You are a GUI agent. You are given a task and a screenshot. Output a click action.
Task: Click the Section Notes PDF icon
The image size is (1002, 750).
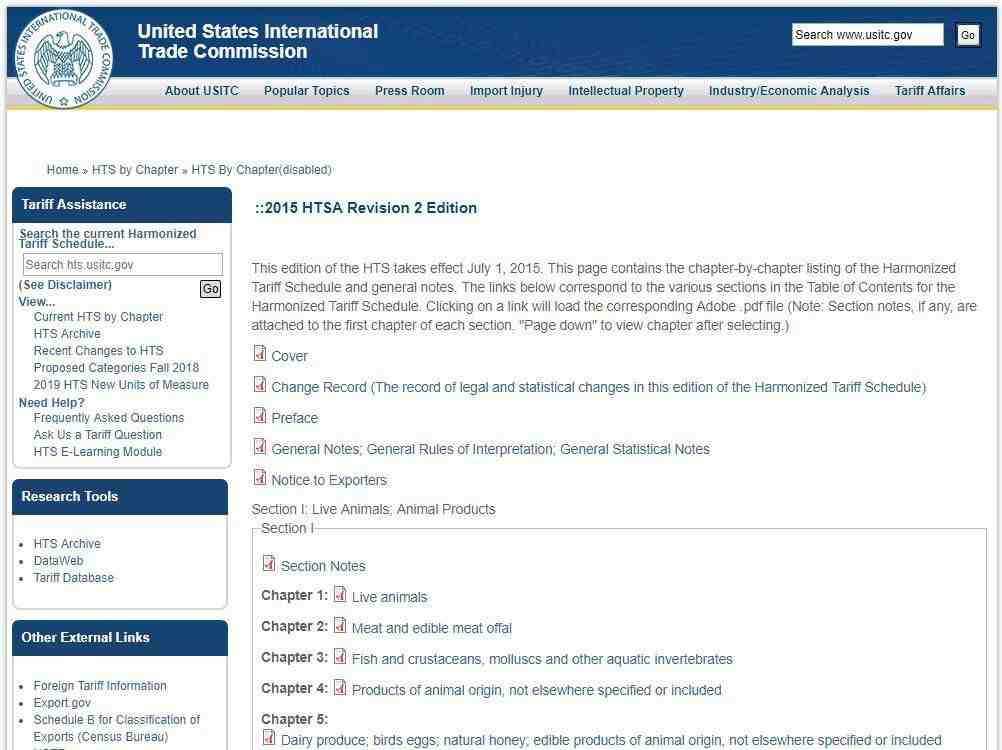269,563
